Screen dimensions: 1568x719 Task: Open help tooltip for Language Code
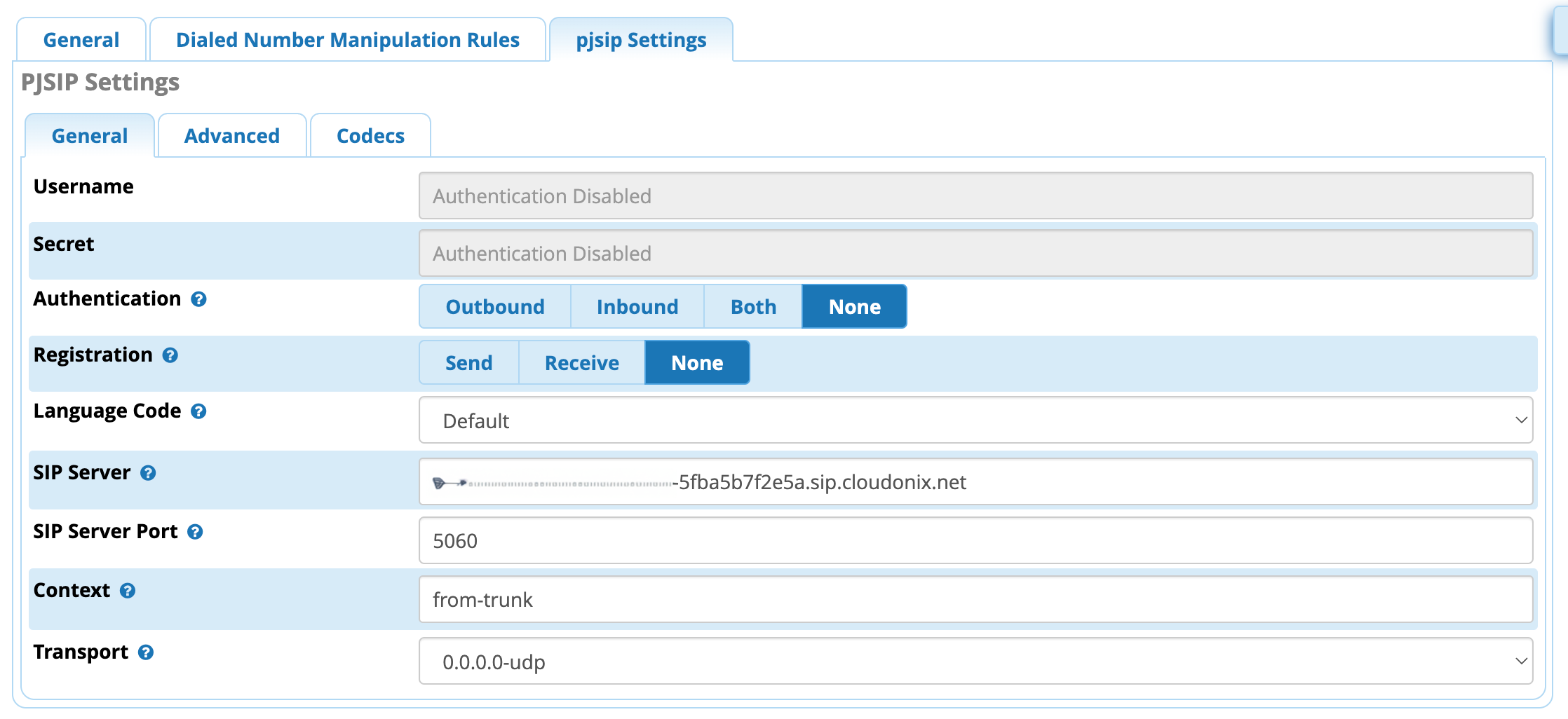point(198,411)
